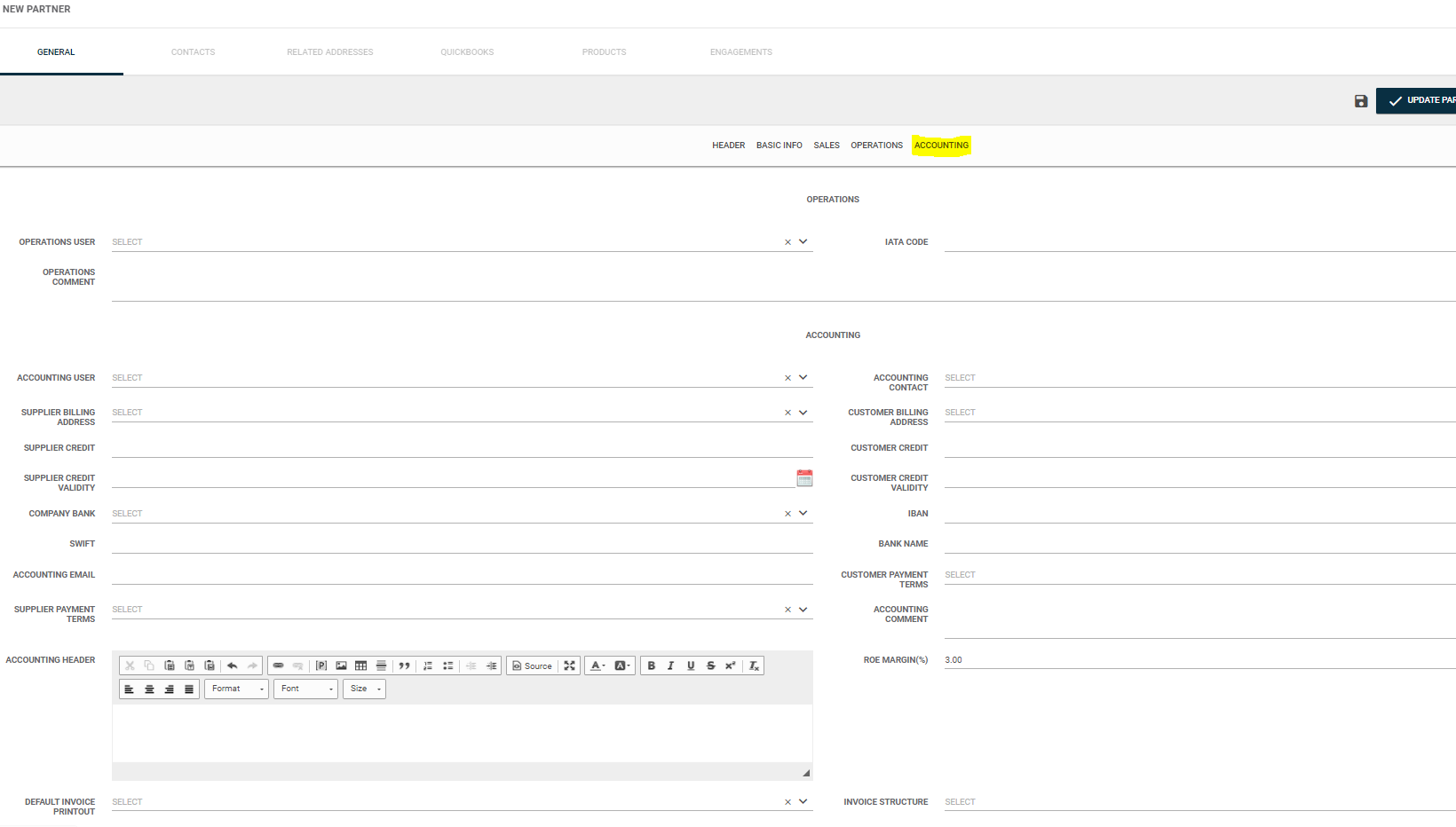Open the Quickbooks tab
Screen dimensions: 1456x827
click(467, 52)
